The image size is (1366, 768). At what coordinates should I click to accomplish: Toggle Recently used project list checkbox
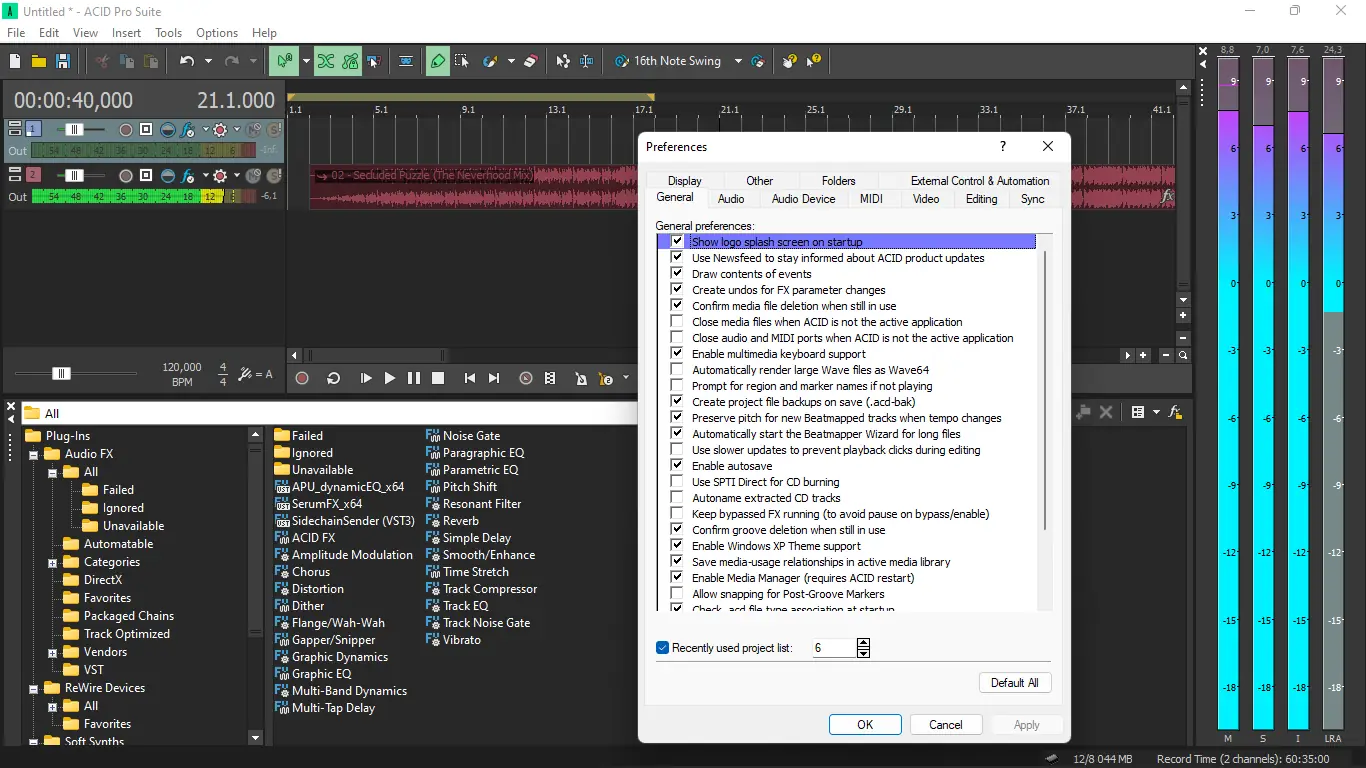tap(662, 648)
